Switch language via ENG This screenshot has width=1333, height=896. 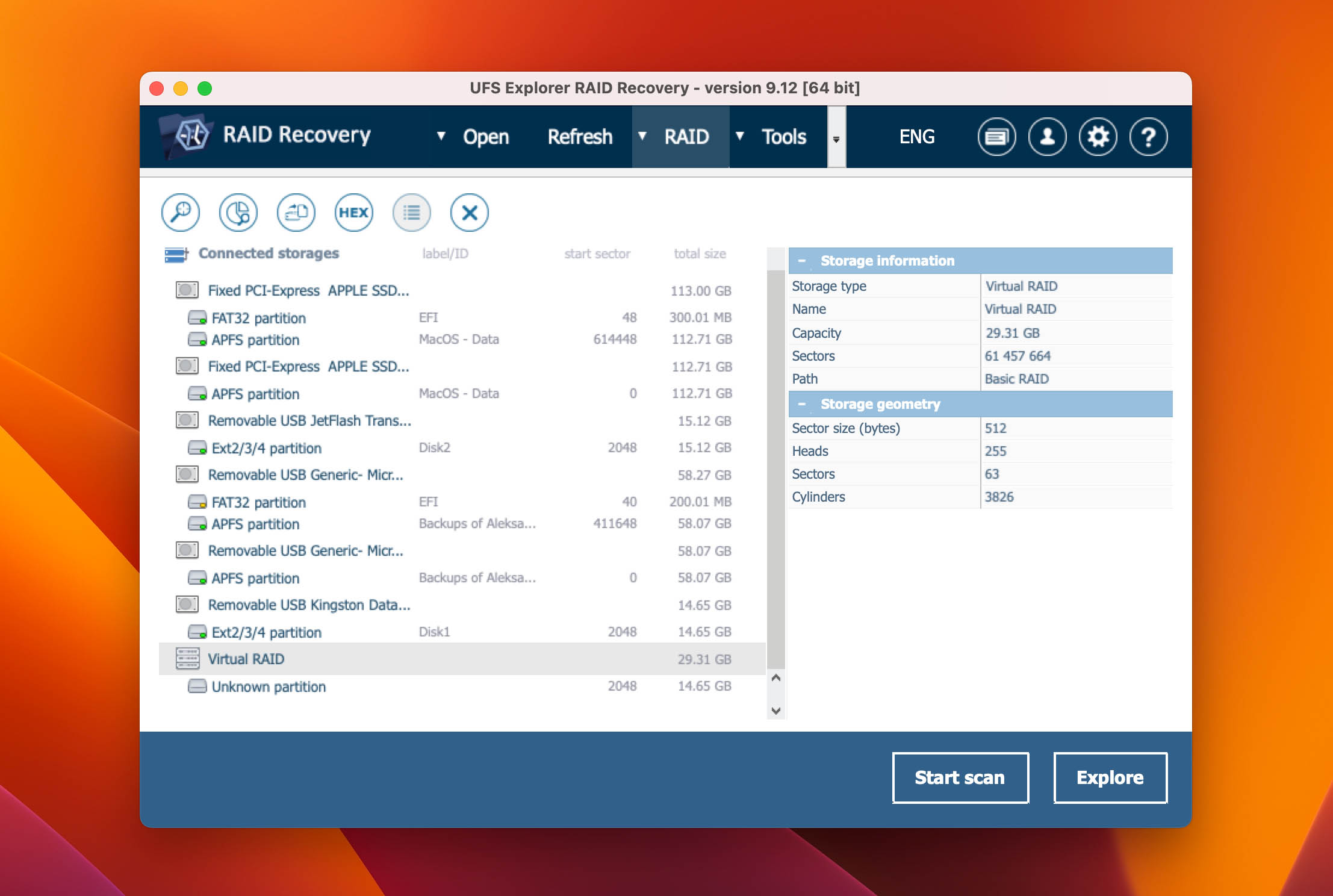[917, 137]
